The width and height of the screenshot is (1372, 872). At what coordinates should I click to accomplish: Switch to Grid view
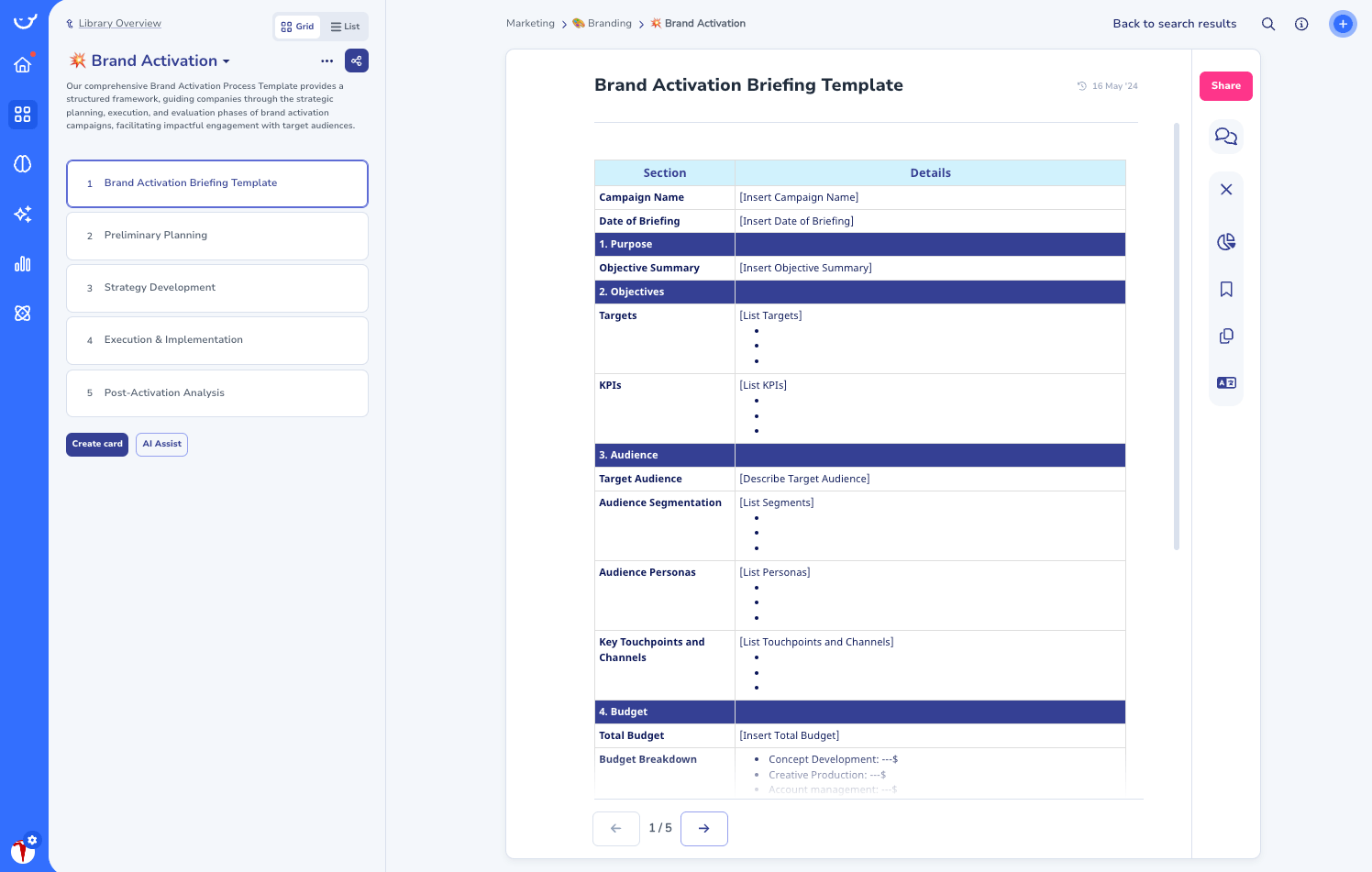[x=297, y=27]
